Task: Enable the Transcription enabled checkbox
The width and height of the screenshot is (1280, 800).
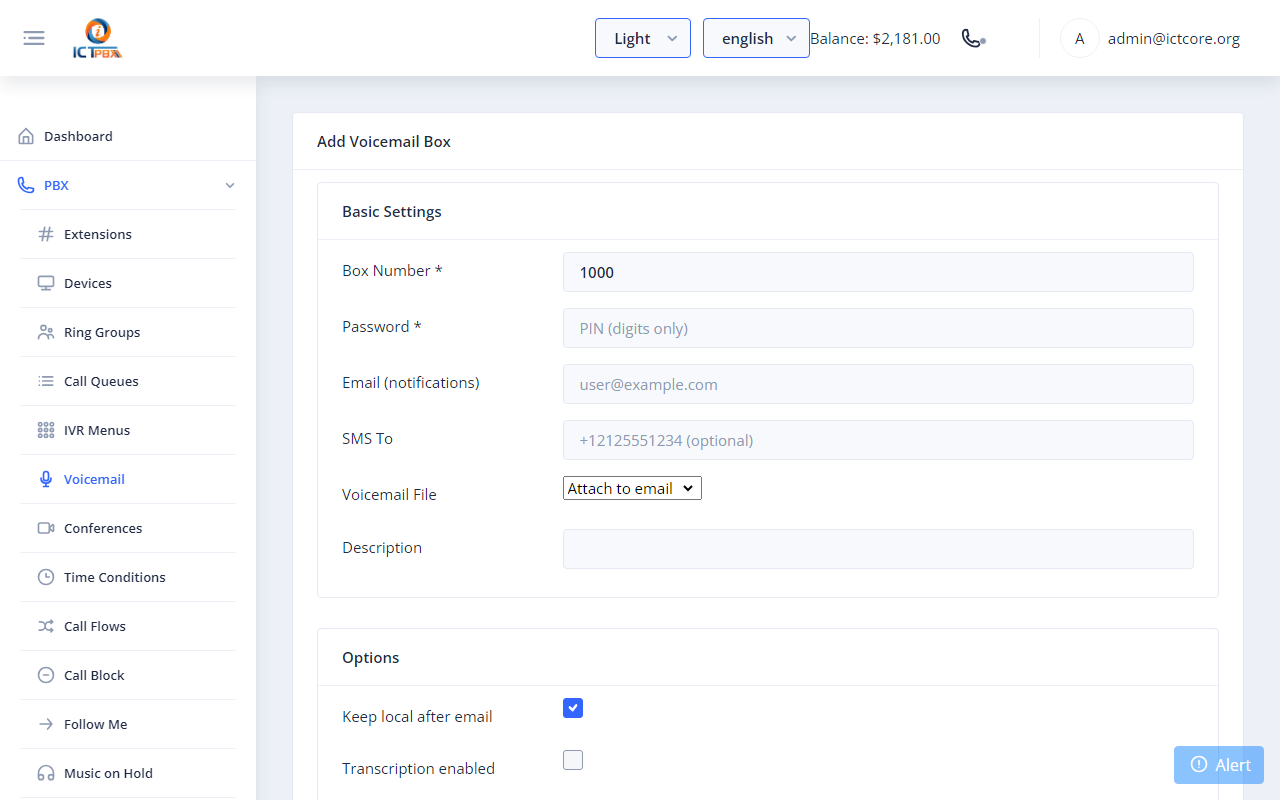Action: coord(573,760)
